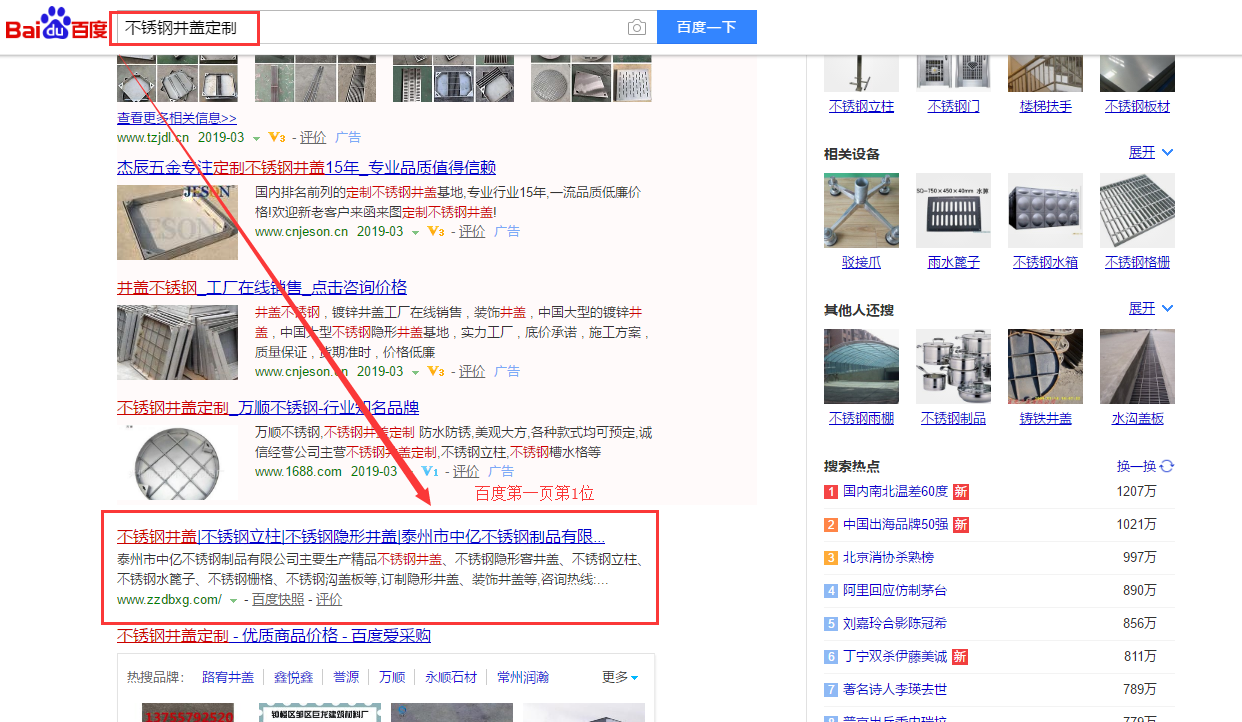
Task: Open 不锈钢格栅 product image
Action: coord(1137,210)
